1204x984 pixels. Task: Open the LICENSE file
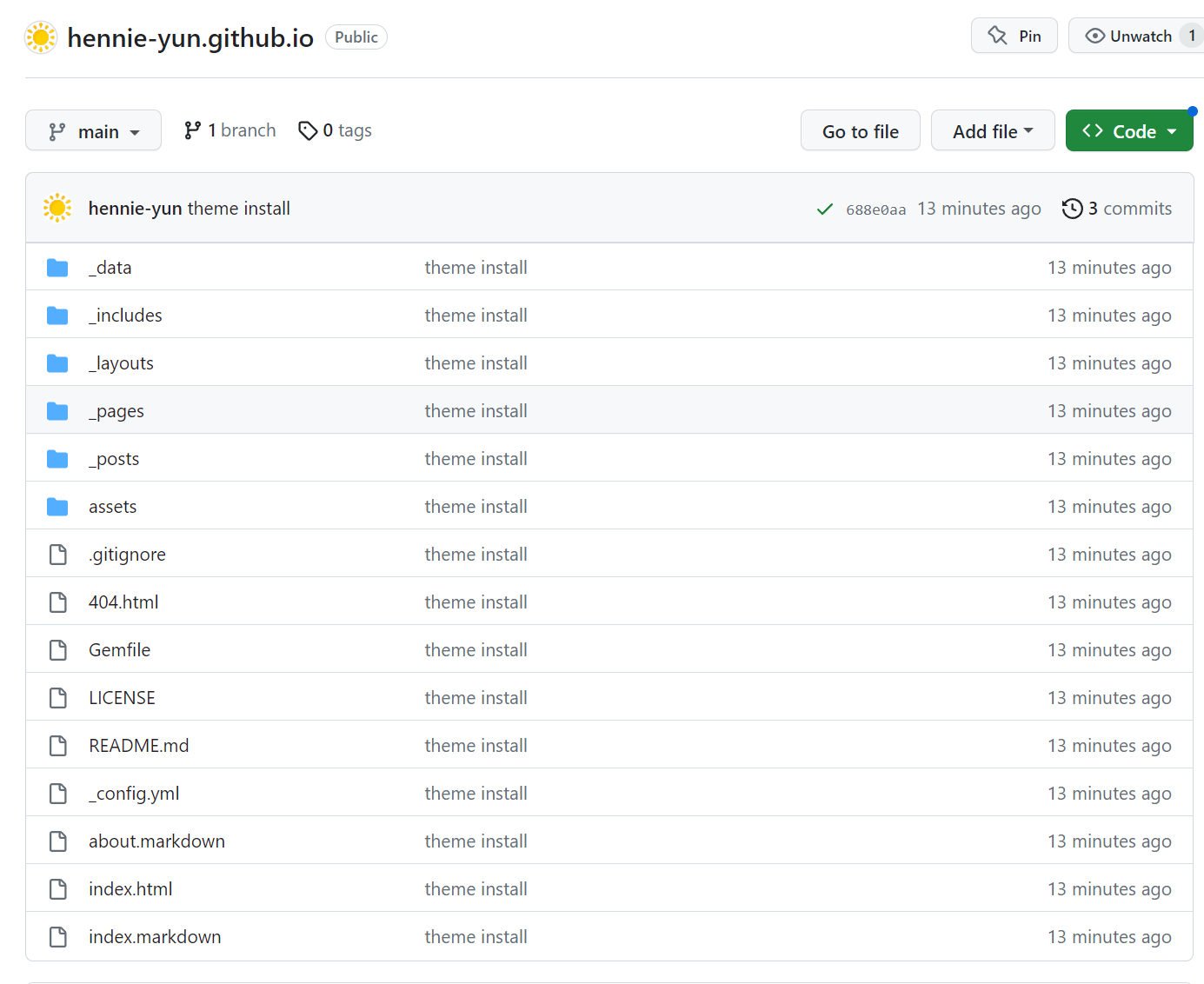[122, 698]
